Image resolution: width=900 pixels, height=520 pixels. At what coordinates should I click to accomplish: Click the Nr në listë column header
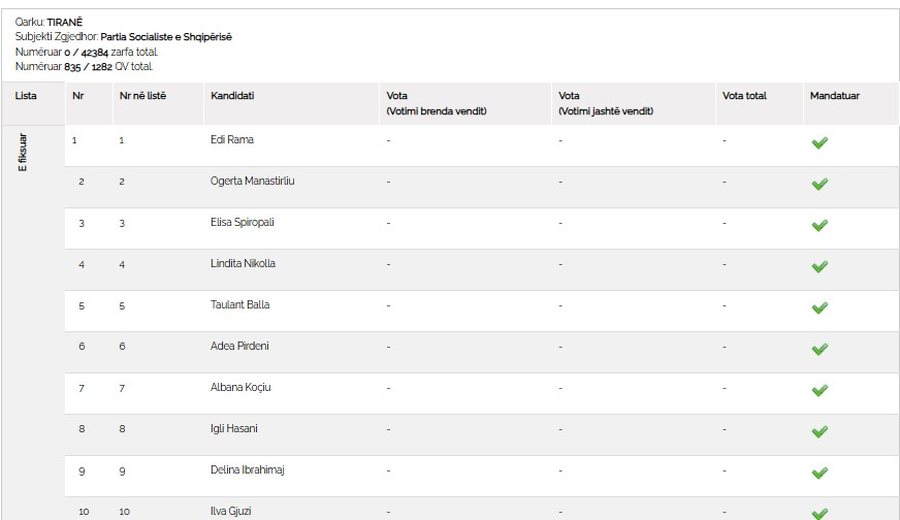coord(142,96)
